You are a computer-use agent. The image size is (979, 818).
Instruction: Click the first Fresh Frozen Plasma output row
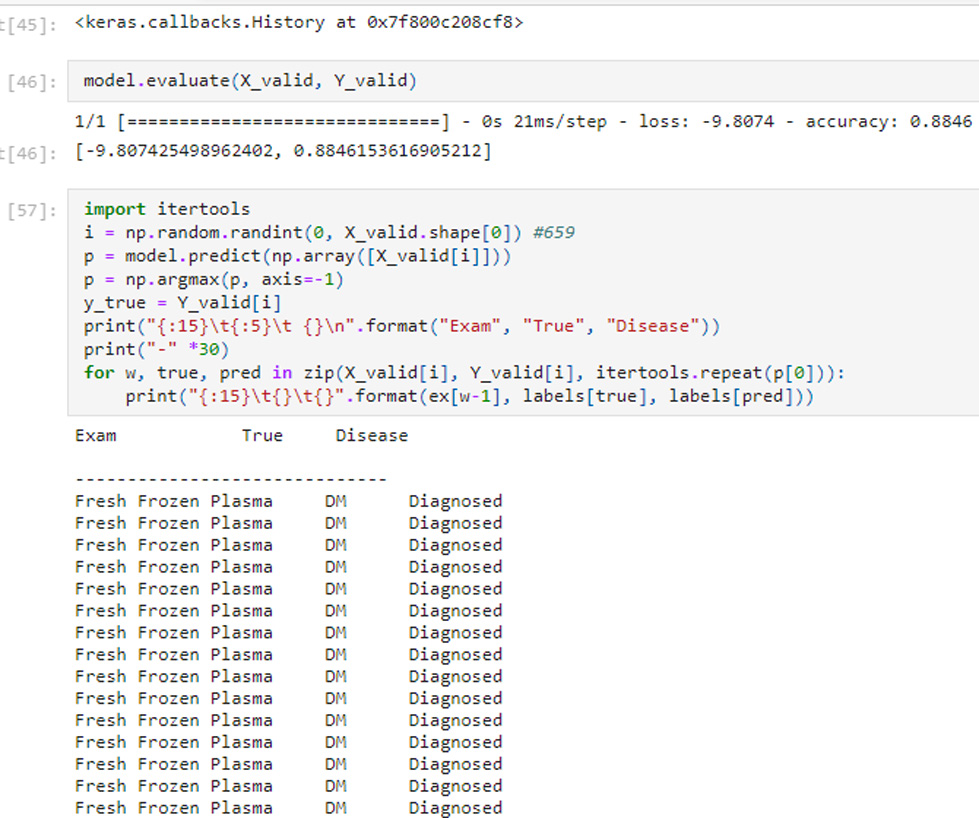(173, 501)
